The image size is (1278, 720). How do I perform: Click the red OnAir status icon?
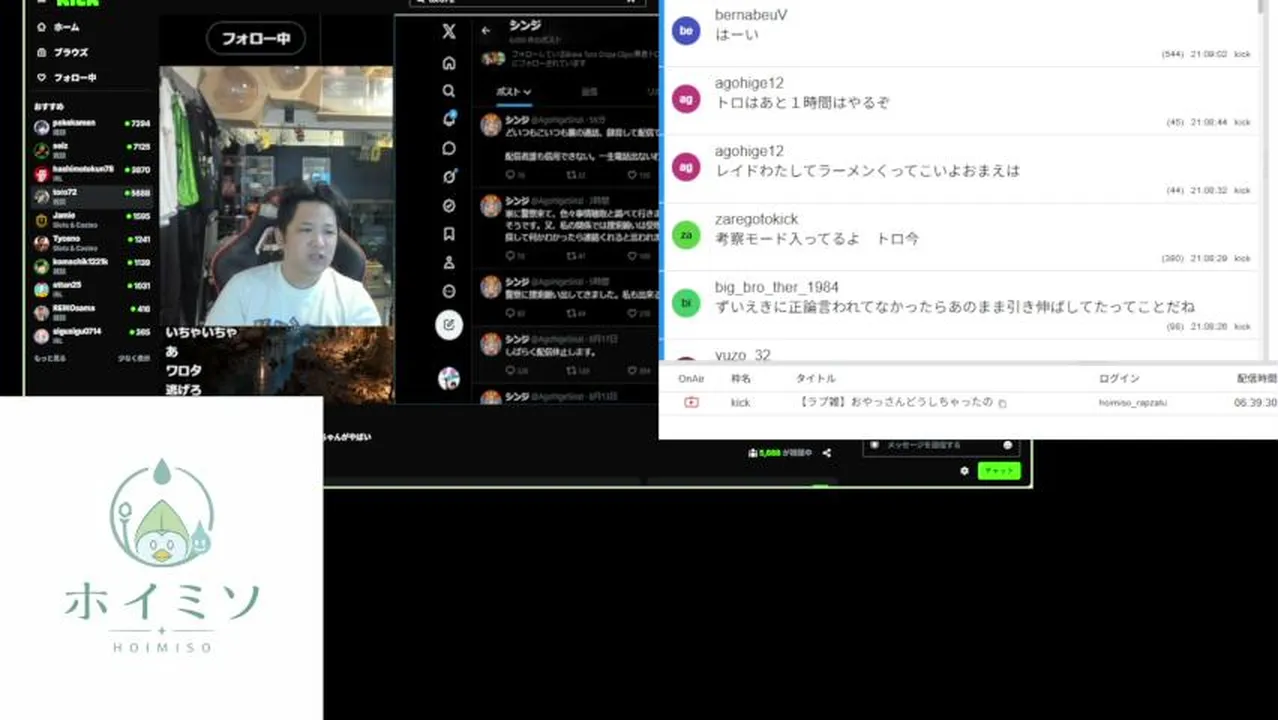[x=691, y=402]
